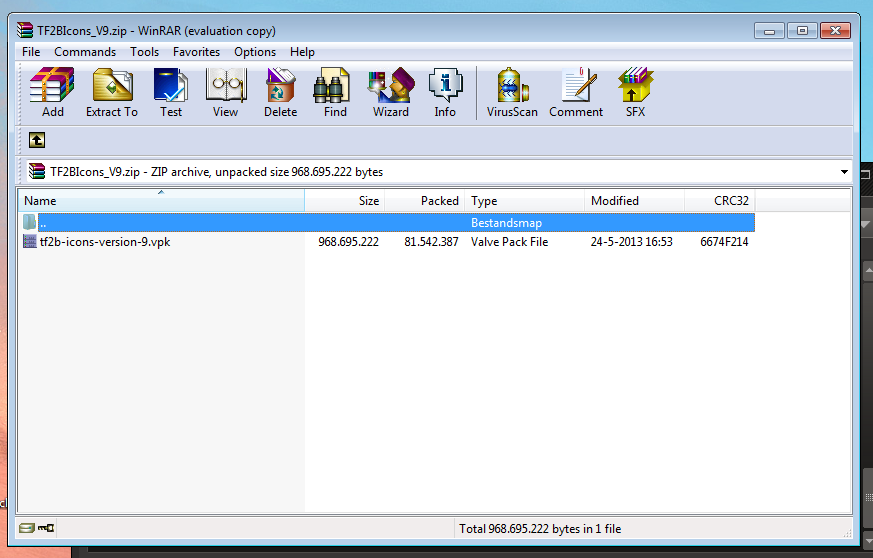
Task: Show archive Info
Action: pos(445,92)
